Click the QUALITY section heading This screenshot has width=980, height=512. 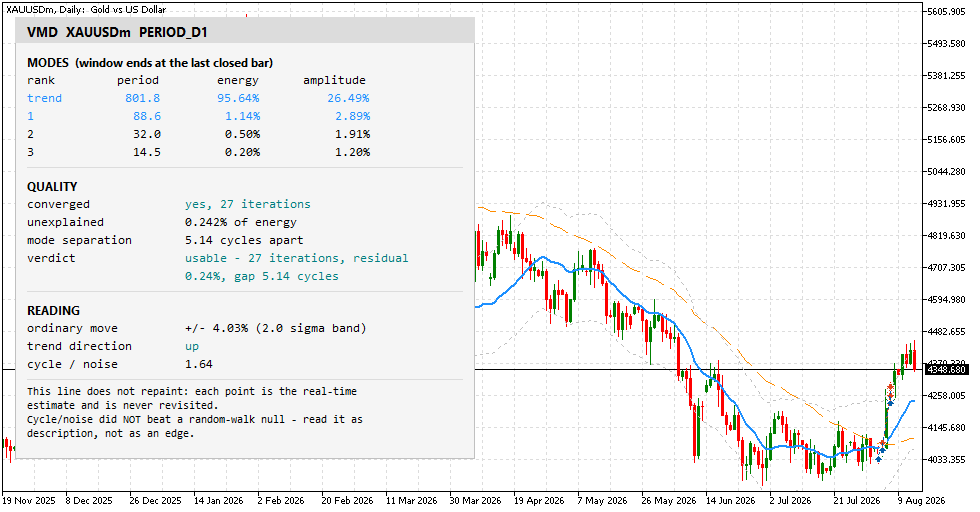point(52,186)
